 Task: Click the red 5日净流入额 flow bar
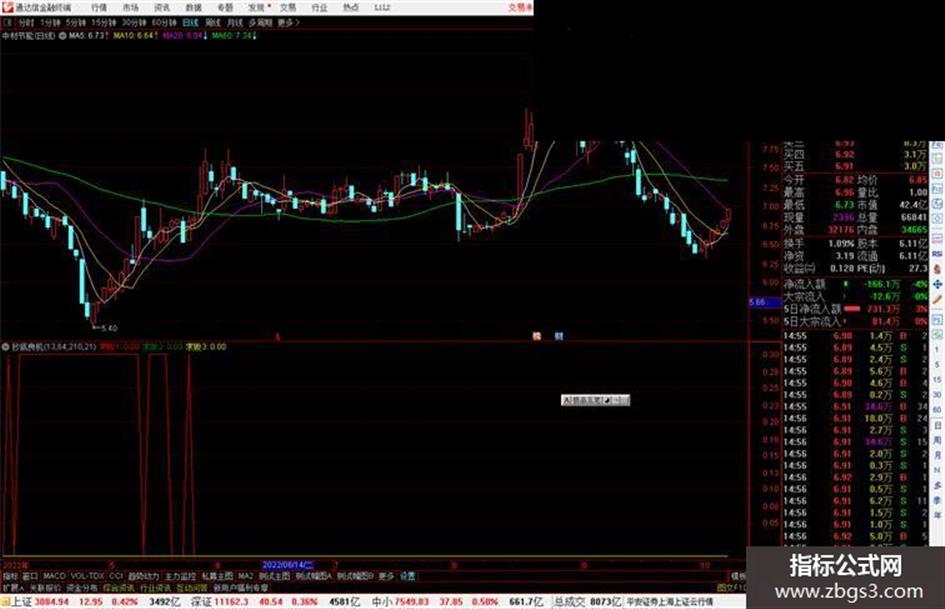pyautogui.click(x=852, y=309)
